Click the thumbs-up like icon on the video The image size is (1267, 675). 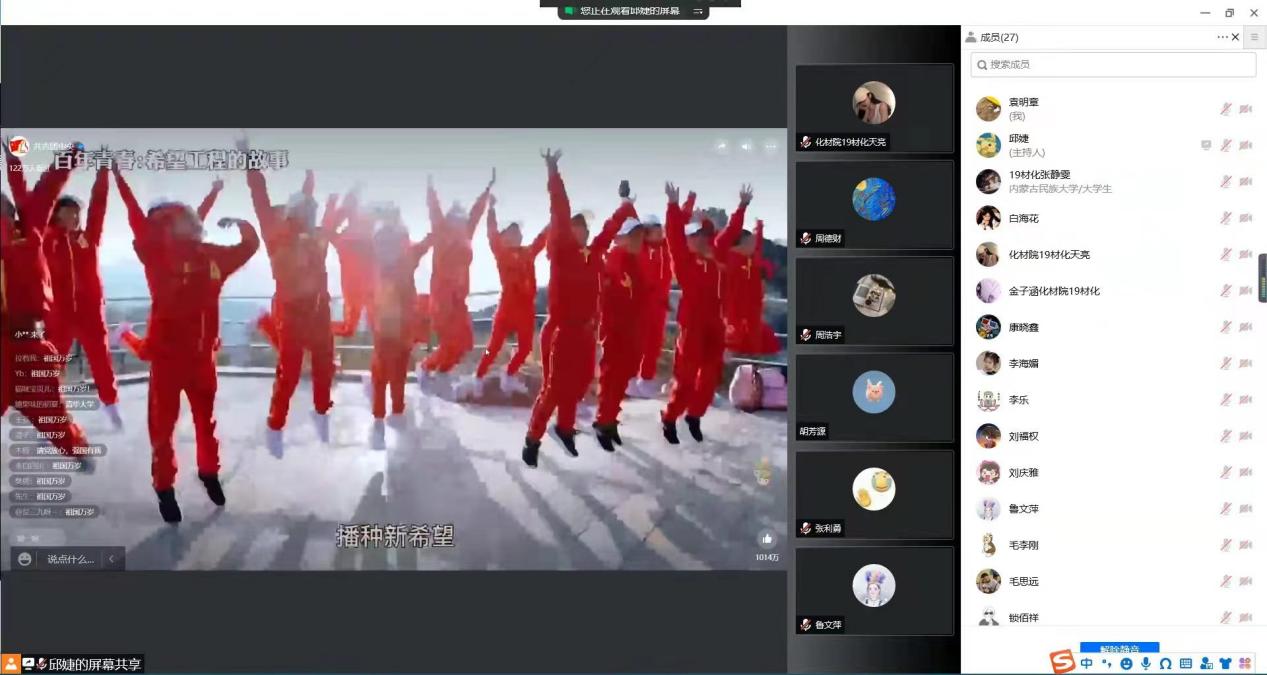click(766, 539)
